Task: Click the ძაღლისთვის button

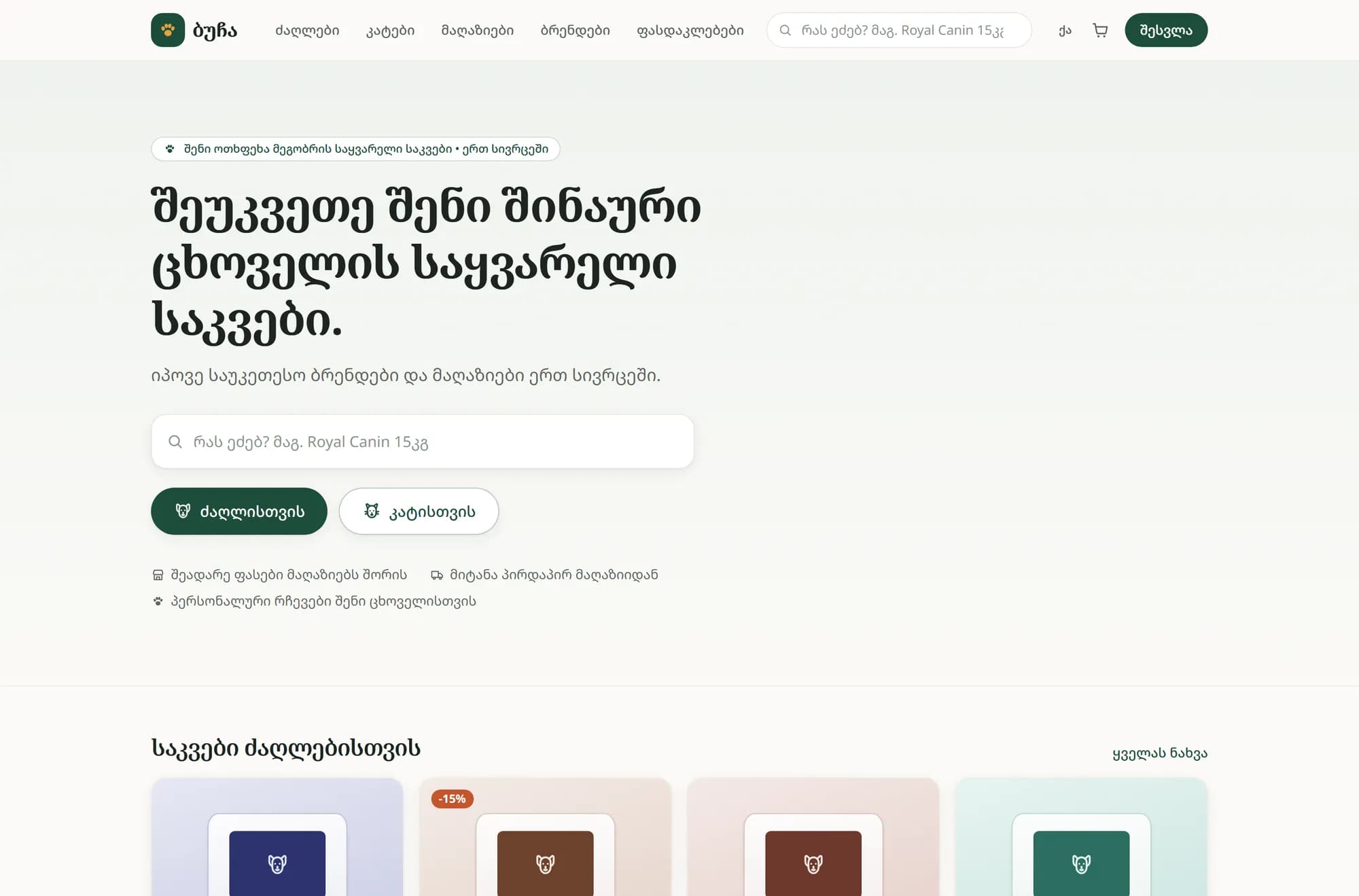Action: (239, 511)
